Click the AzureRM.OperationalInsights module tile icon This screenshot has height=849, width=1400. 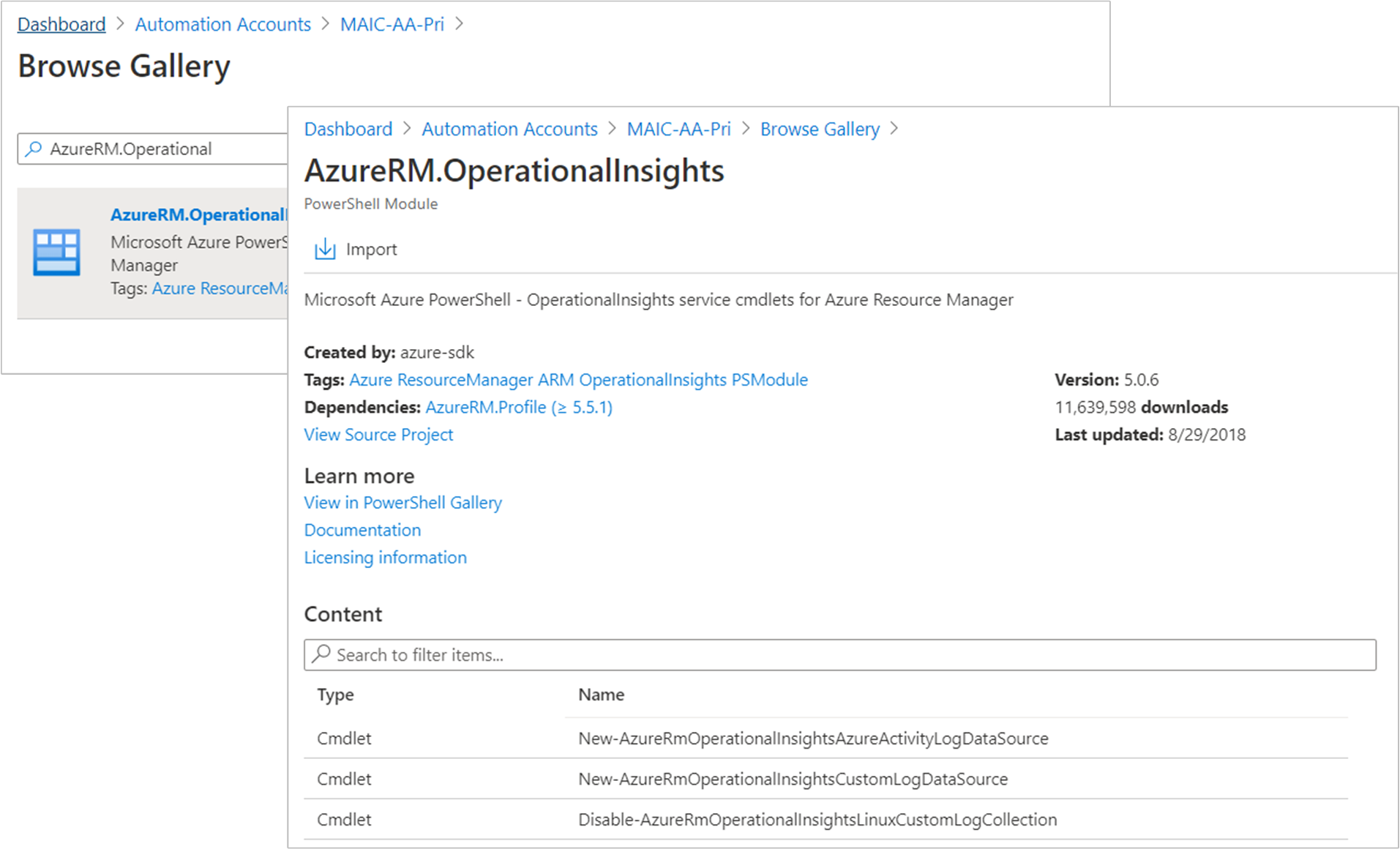(x=58, y=253)
